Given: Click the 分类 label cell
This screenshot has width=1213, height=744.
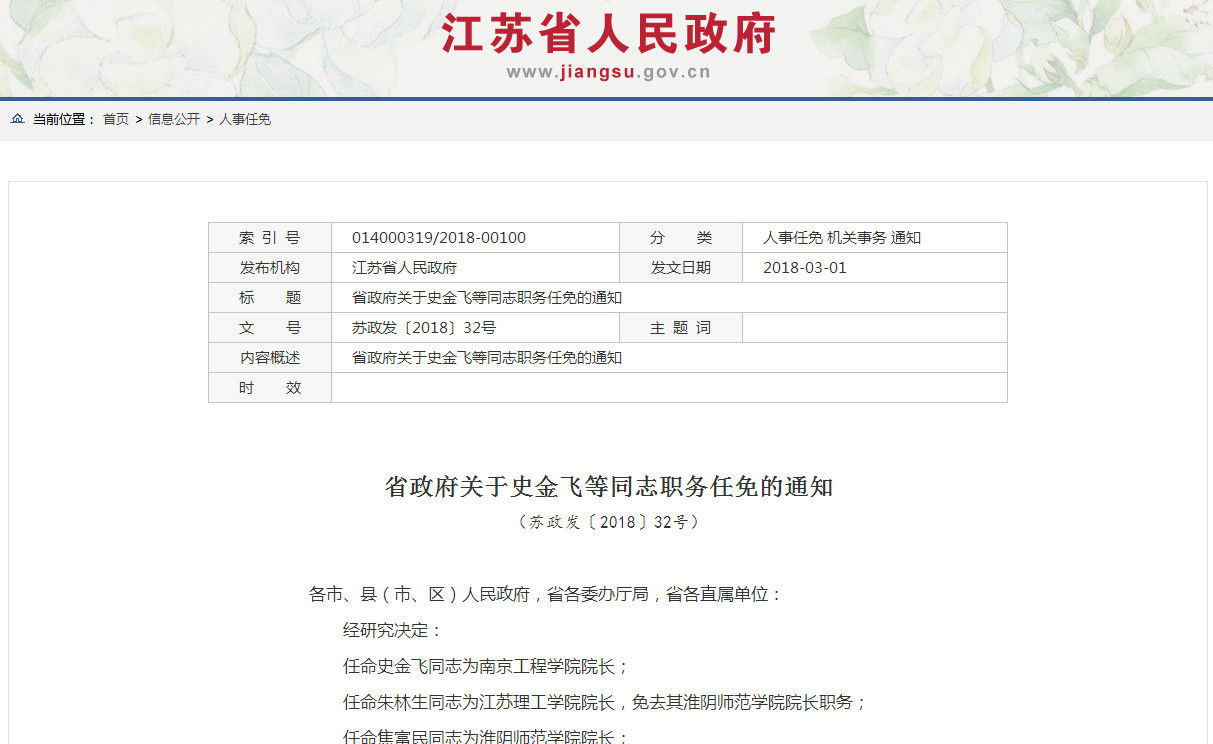Looking at the screenshot, I should pos(681,238).
